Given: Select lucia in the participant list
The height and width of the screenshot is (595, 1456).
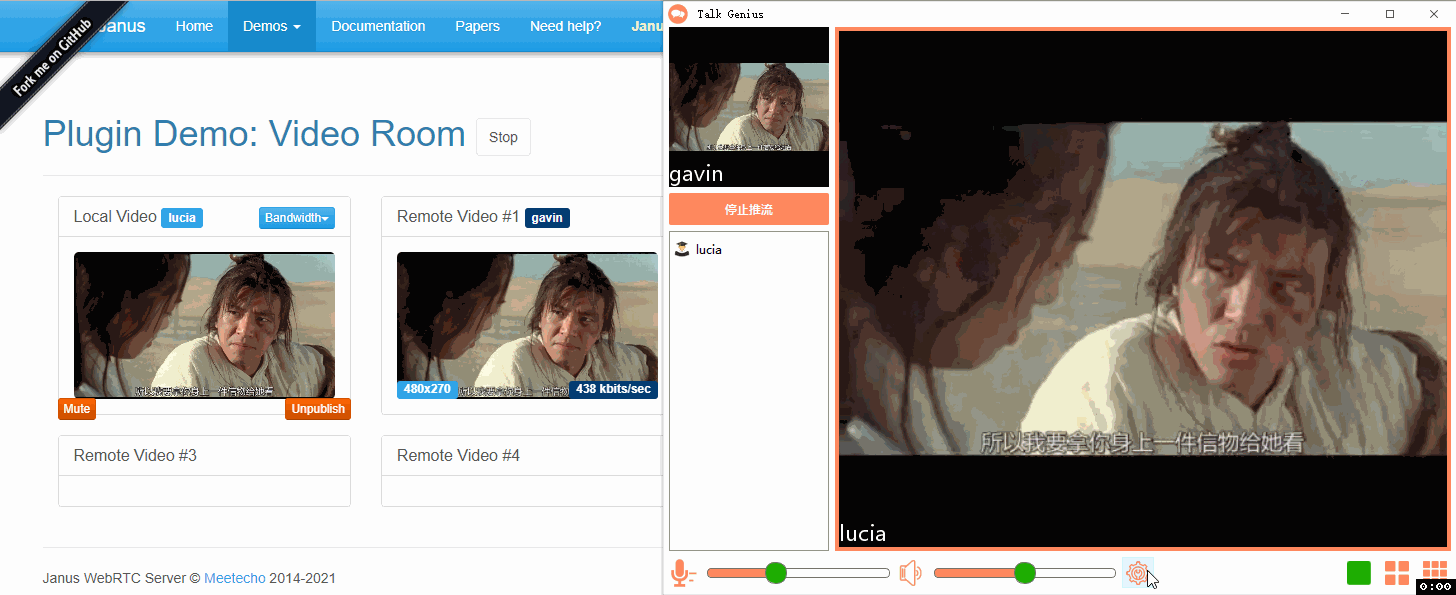Looking at the screenshot, I should click(749, 249).
